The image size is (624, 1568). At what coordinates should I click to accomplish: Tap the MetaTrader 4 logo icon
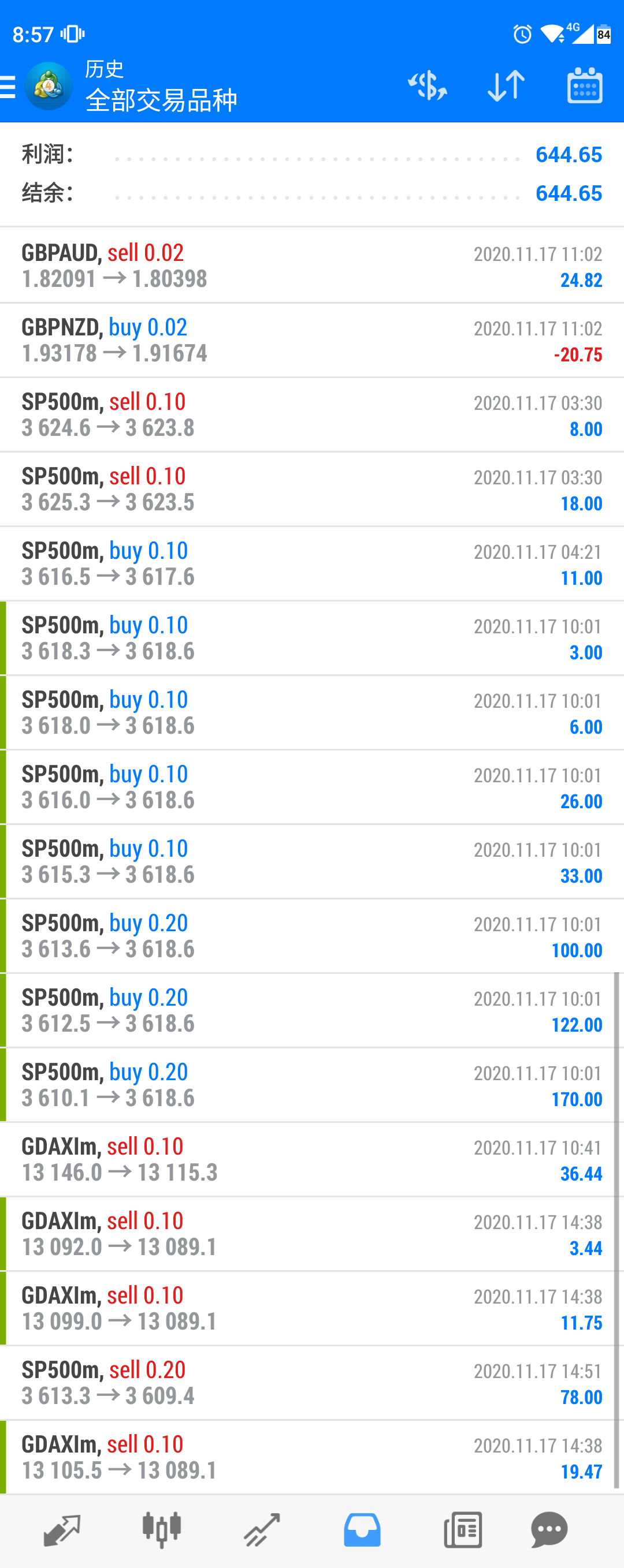click(48, 87)
